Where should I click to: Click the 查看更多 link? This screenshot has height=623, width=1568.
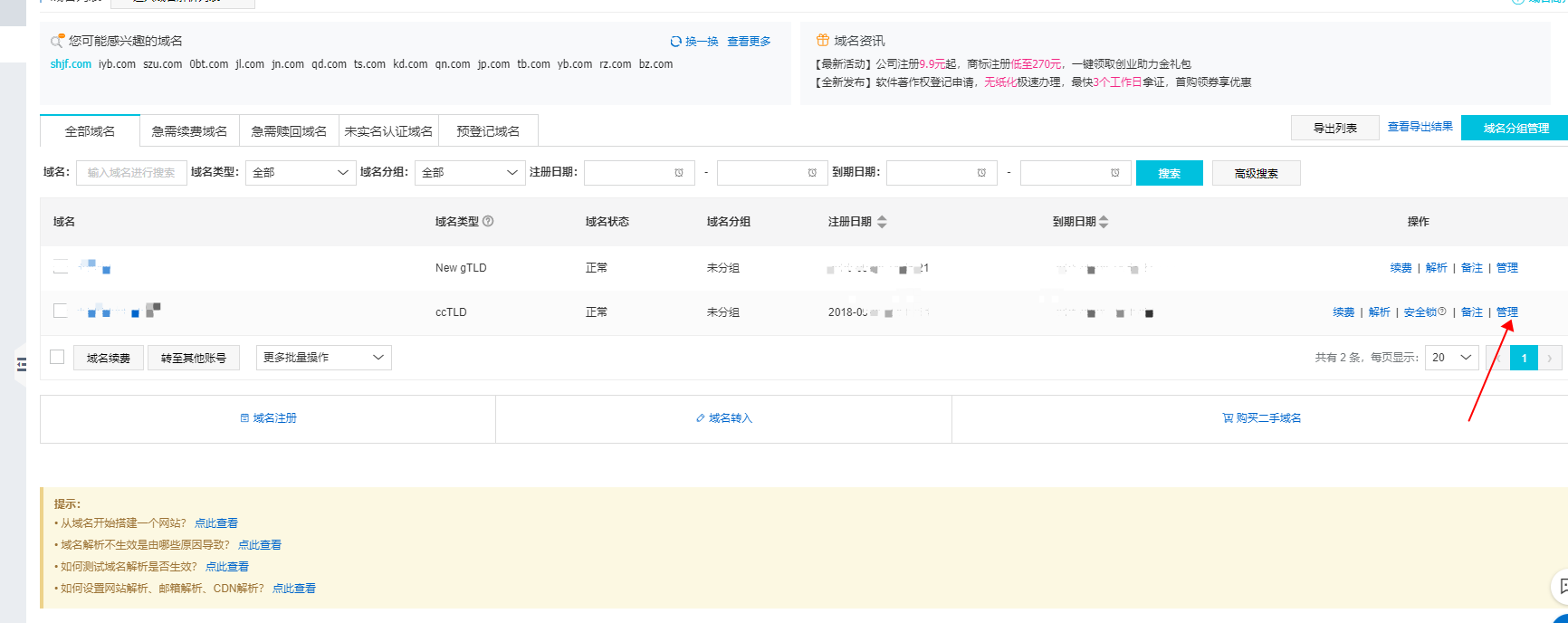coord(749,42)
